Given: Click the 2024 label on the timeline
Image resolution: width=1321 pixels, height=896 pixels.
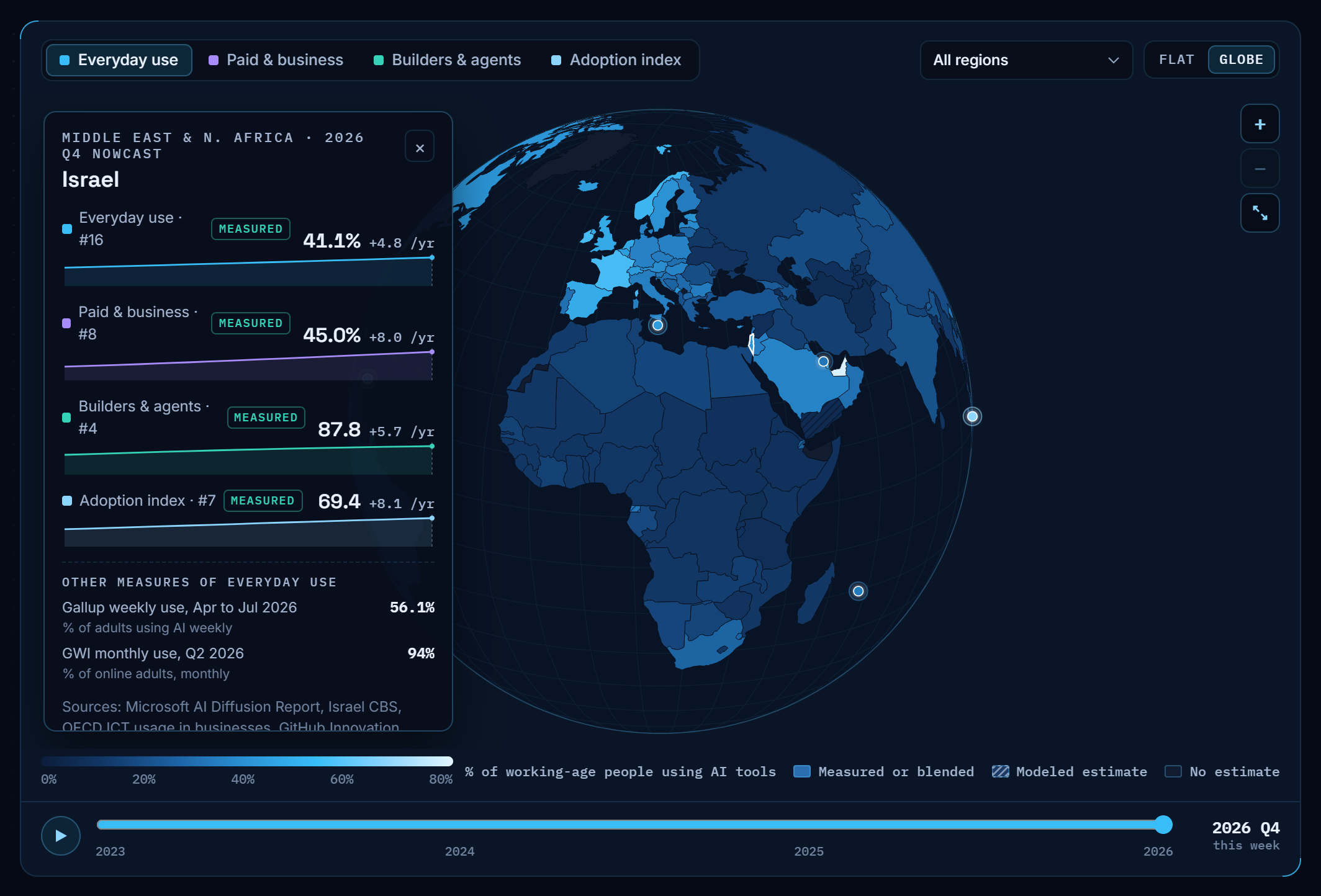Looking at the screenshot, I should pos(459,851).
